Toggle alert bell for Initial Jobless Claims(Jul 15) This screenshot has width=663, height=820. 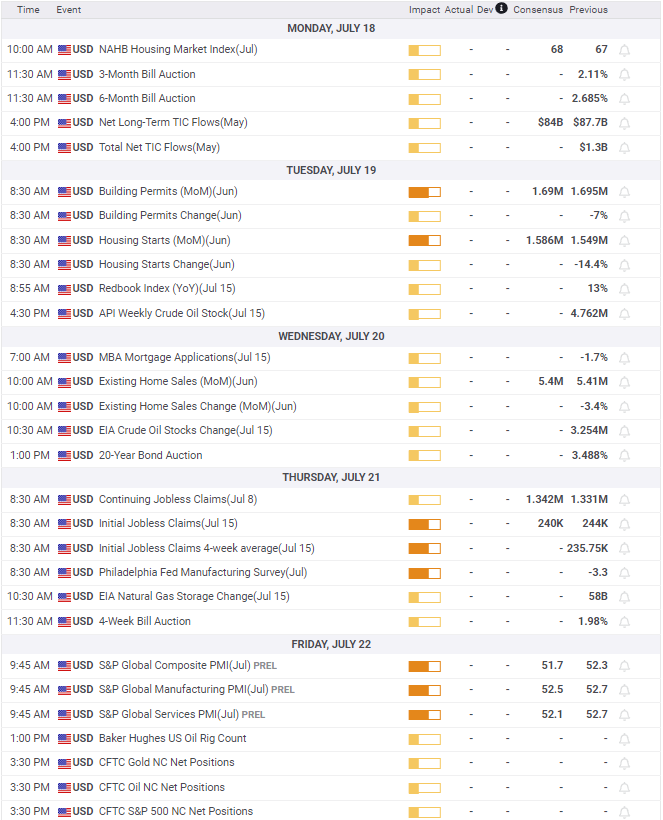point(624,524)
